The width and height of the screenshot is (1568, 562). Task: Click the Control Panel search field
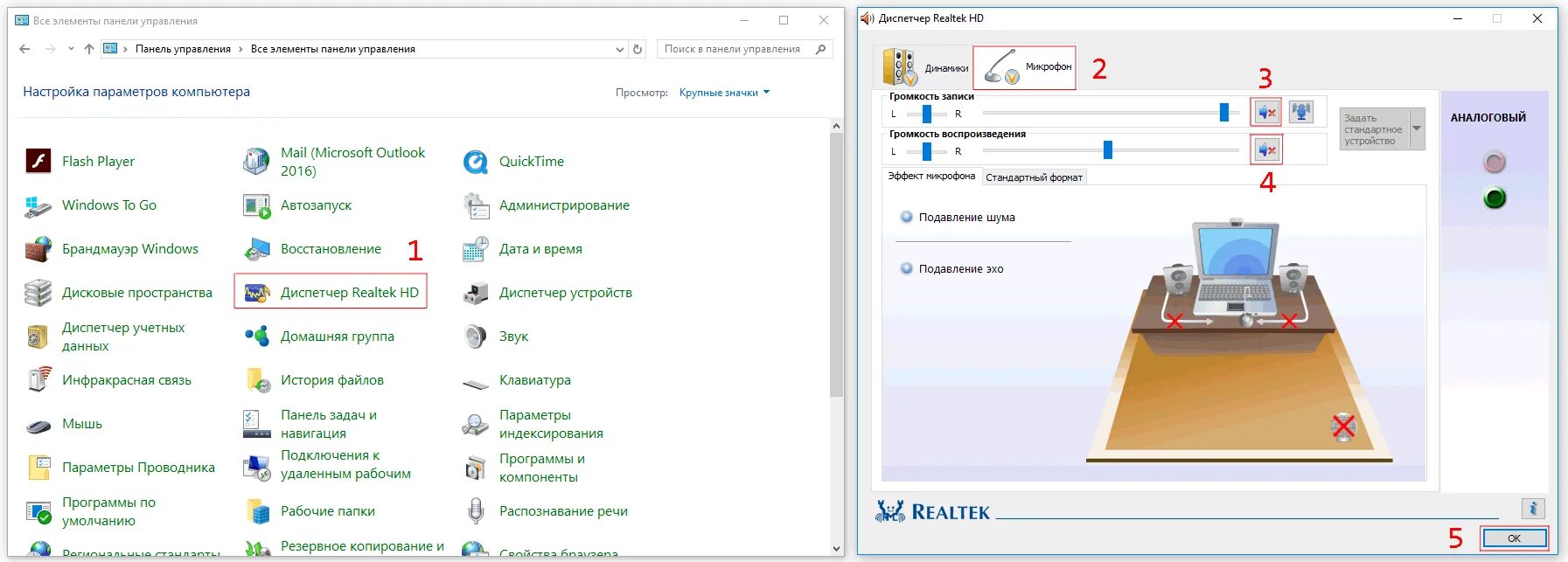tap(743, 50)
